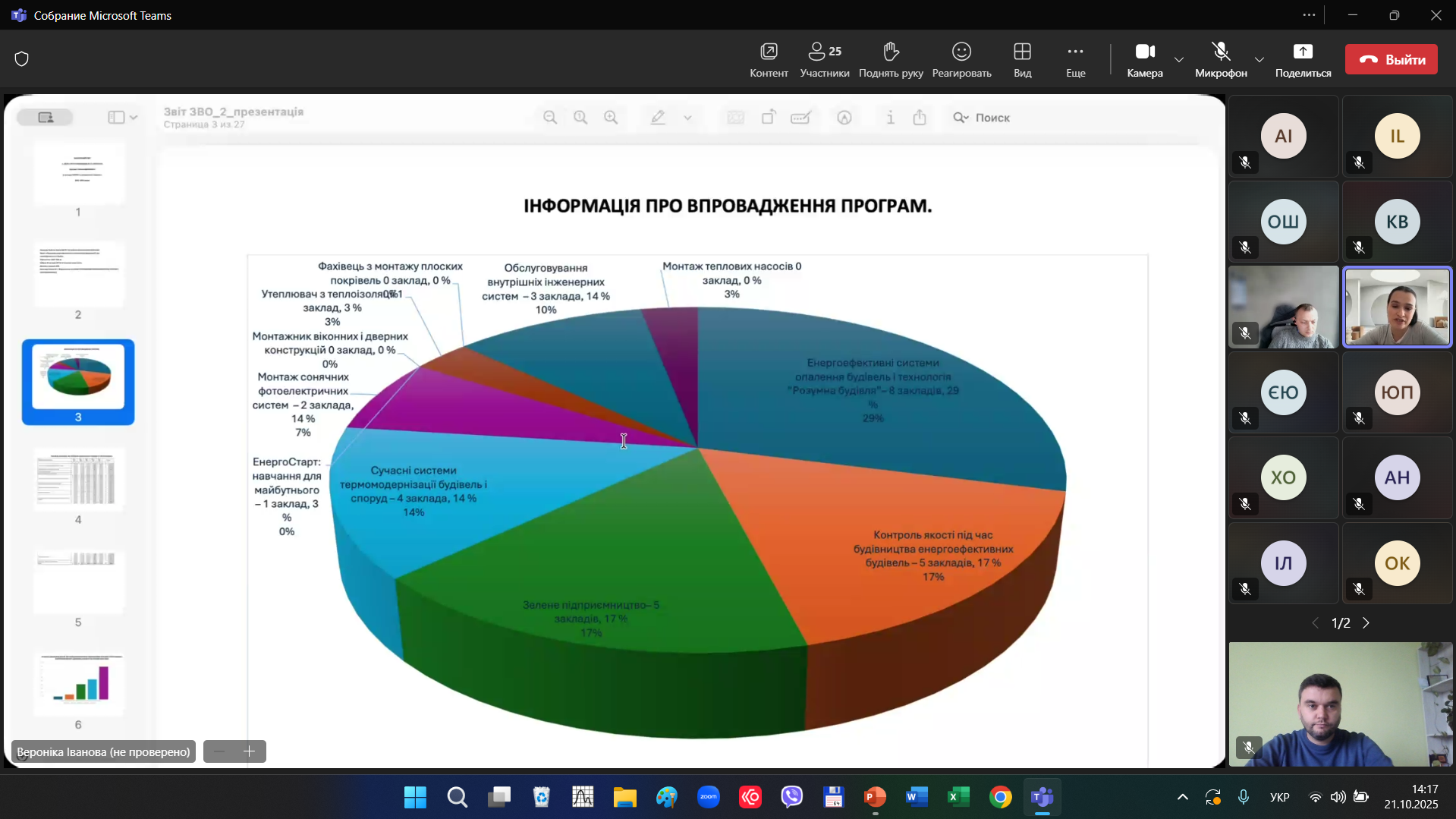Viewport: 1456px width, 819px height.
Task: Click the Share screen icon
Action: tap(1303, 52)
